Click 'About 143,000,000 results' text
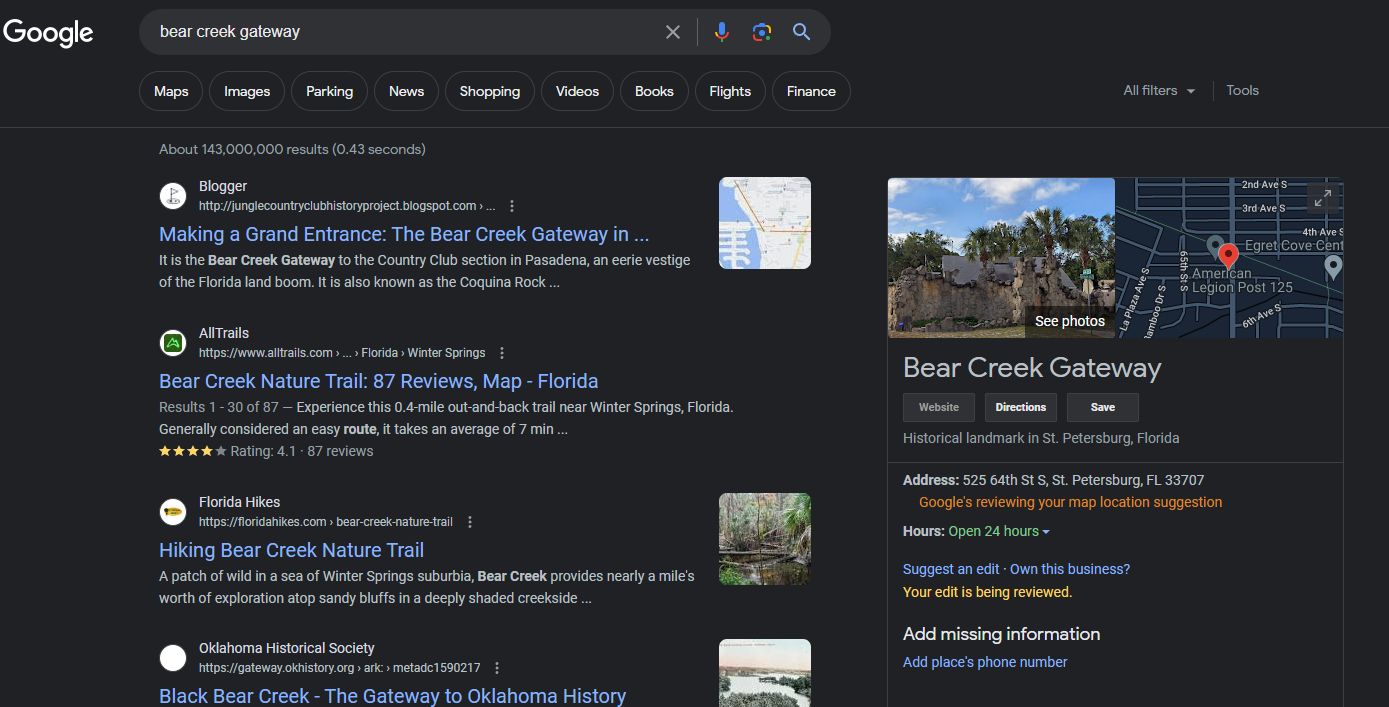Screen dimensions: 1389x707 292,149
